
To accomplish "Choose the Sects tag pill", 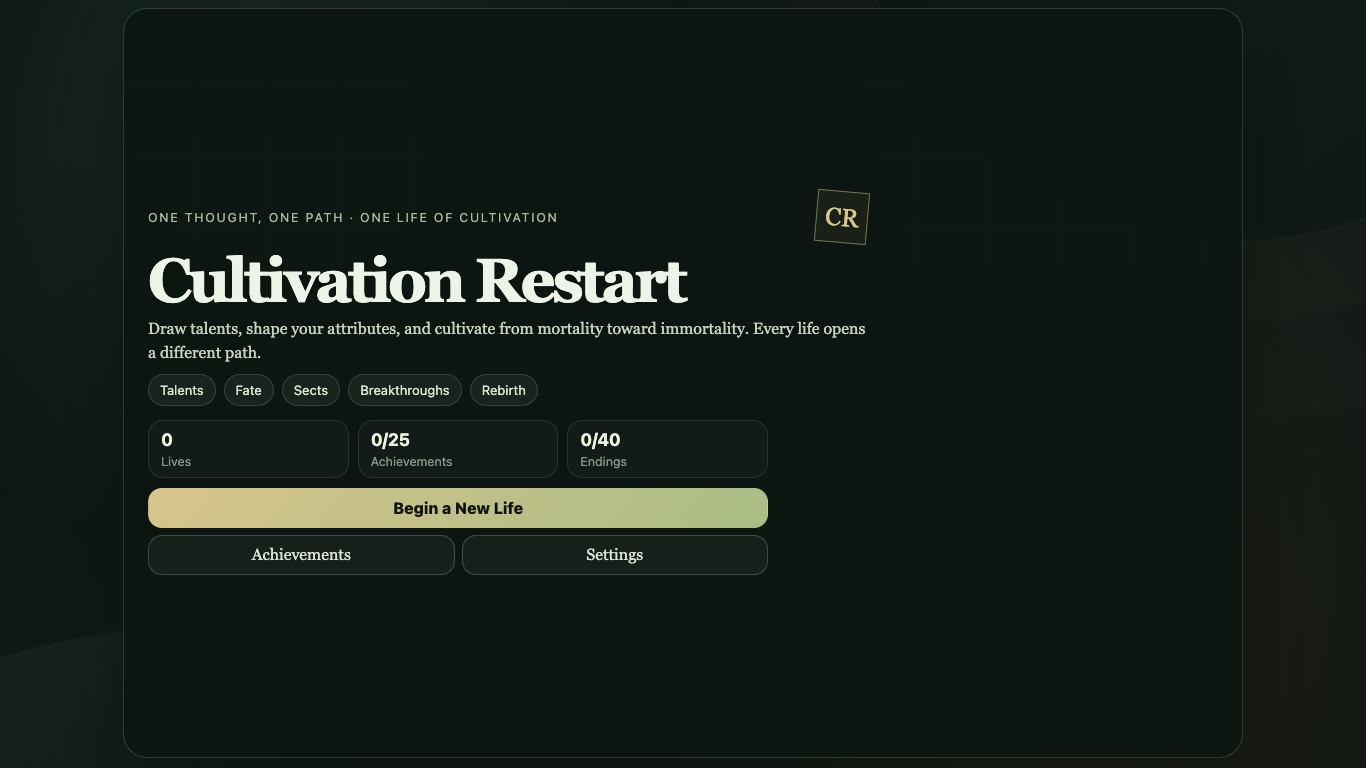I will (311, 390).
